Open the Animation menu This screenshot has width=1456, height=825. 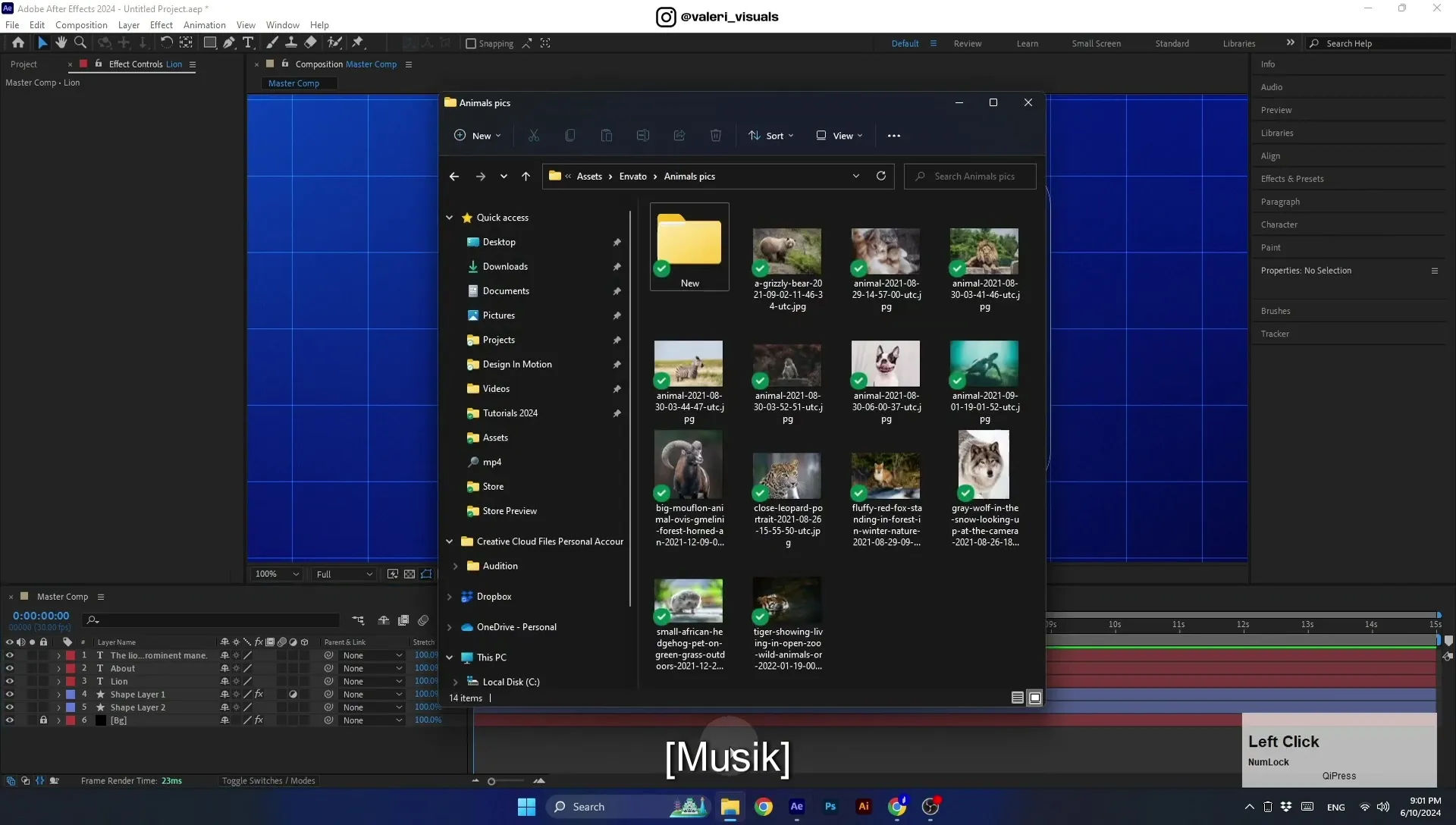(204, 25)
